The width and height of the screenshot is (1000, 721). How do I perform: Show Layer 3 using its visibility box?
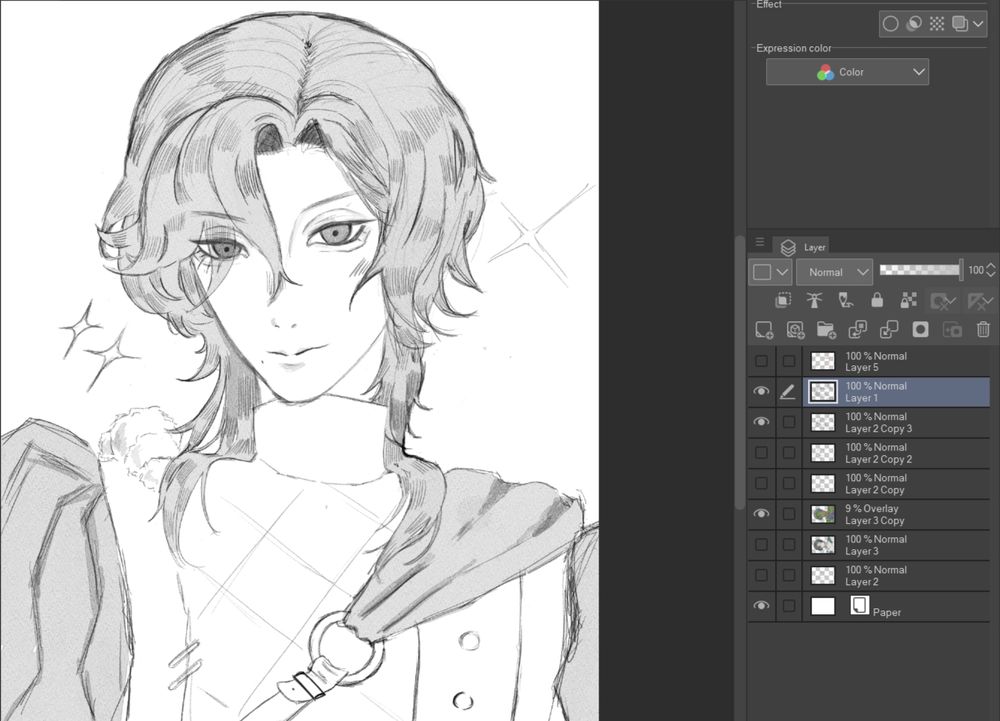point(761,544)
